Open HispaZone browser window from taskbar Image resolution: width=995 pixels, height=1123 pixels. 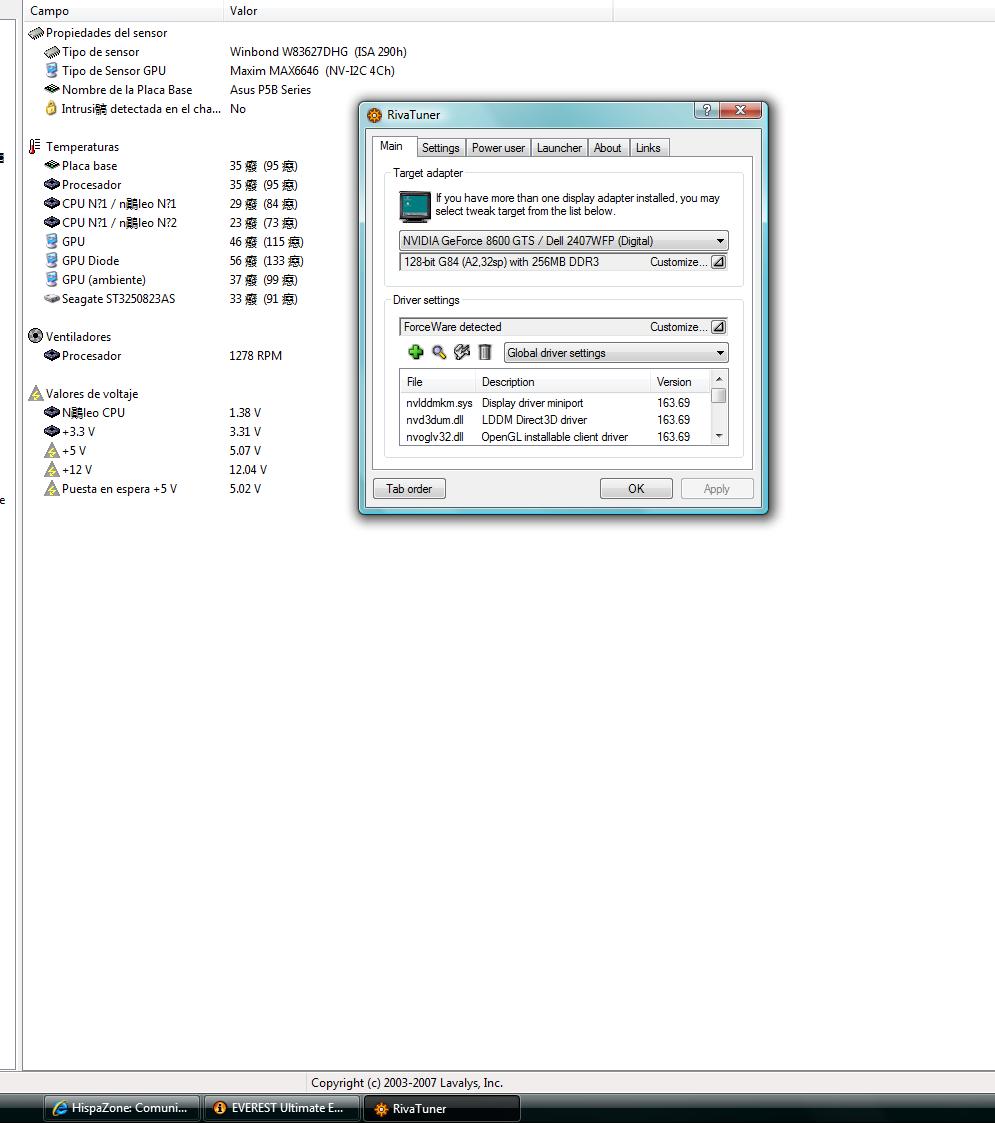click(x=120, y=1108)
